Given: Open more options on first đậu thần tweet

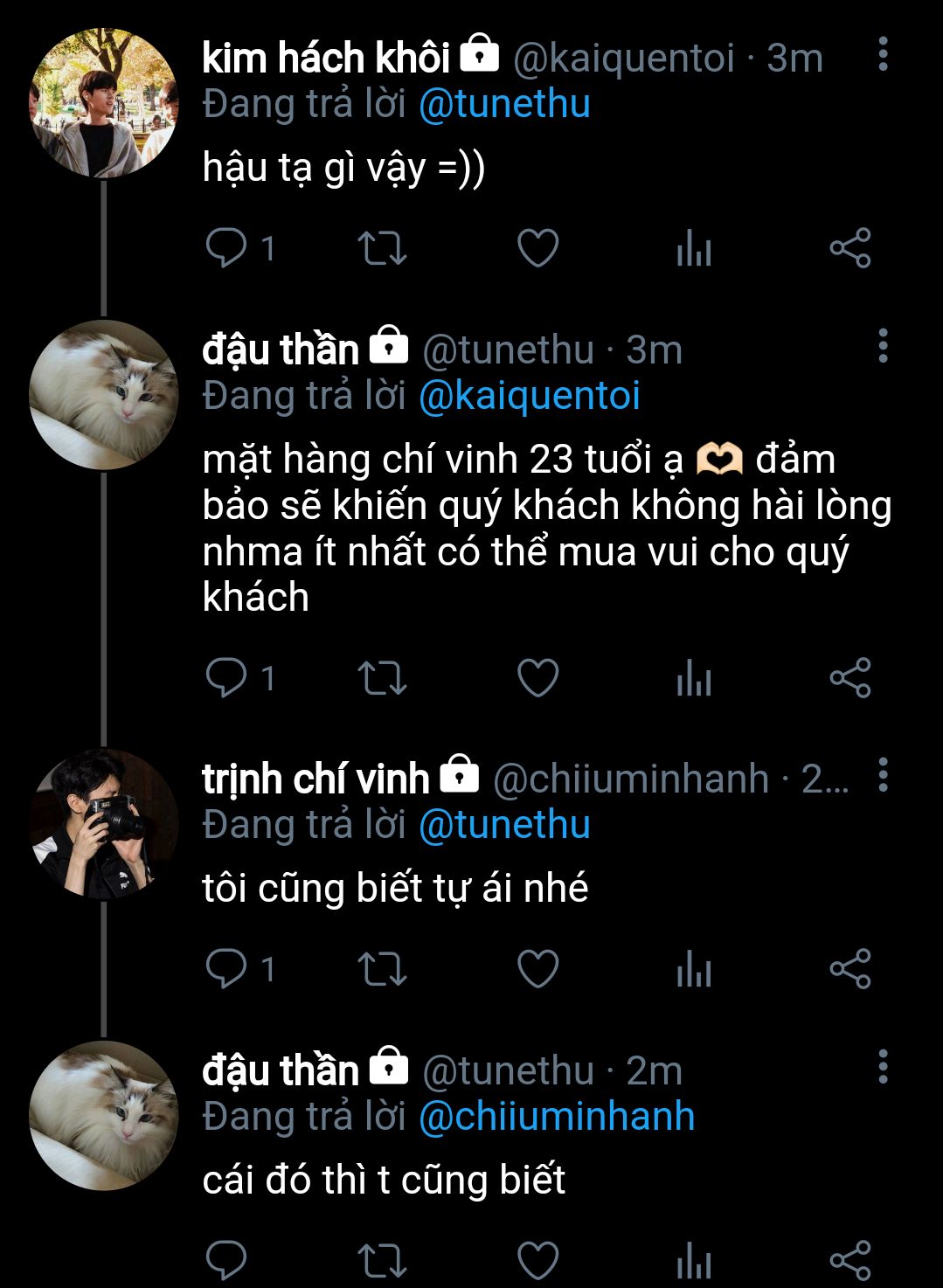Looking at the screenshot, I should click(883, 347).
